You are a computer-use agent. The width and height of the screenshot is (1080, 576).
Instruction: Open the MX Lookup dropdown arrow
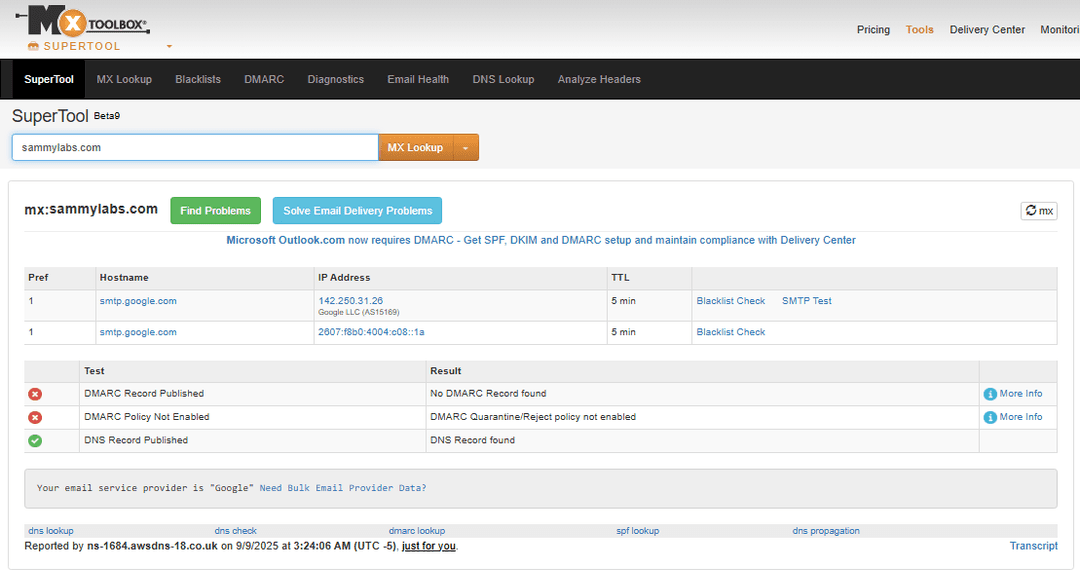click(x=466, y=147)
